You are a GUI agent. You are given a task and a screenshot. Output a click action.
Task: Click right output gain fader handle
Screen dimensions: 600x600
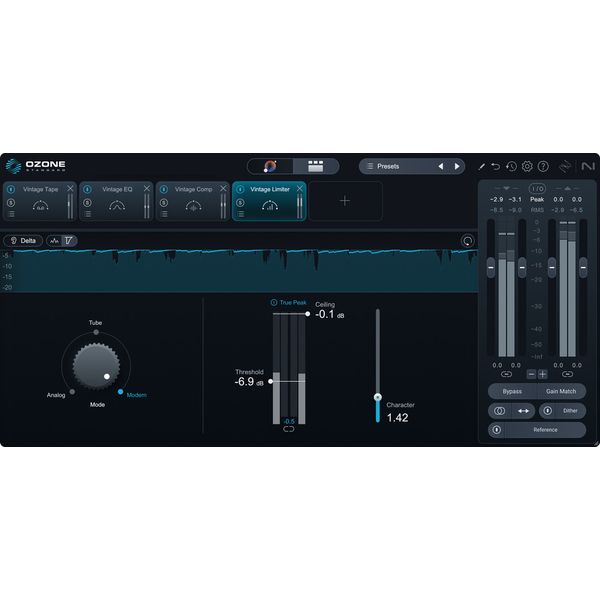tap(583, 267)
